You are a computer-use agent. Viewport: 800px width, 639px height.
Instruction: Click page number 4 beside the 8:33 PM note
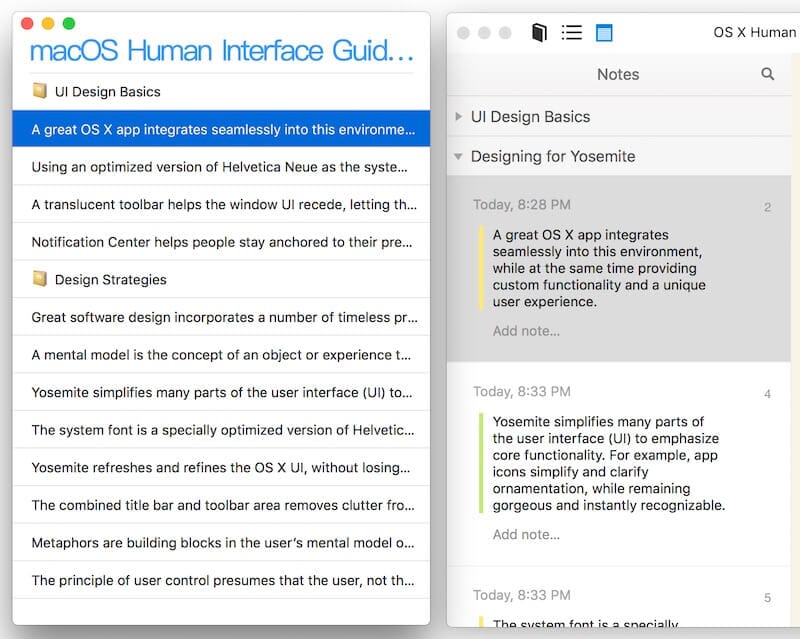tap(767, 394)
